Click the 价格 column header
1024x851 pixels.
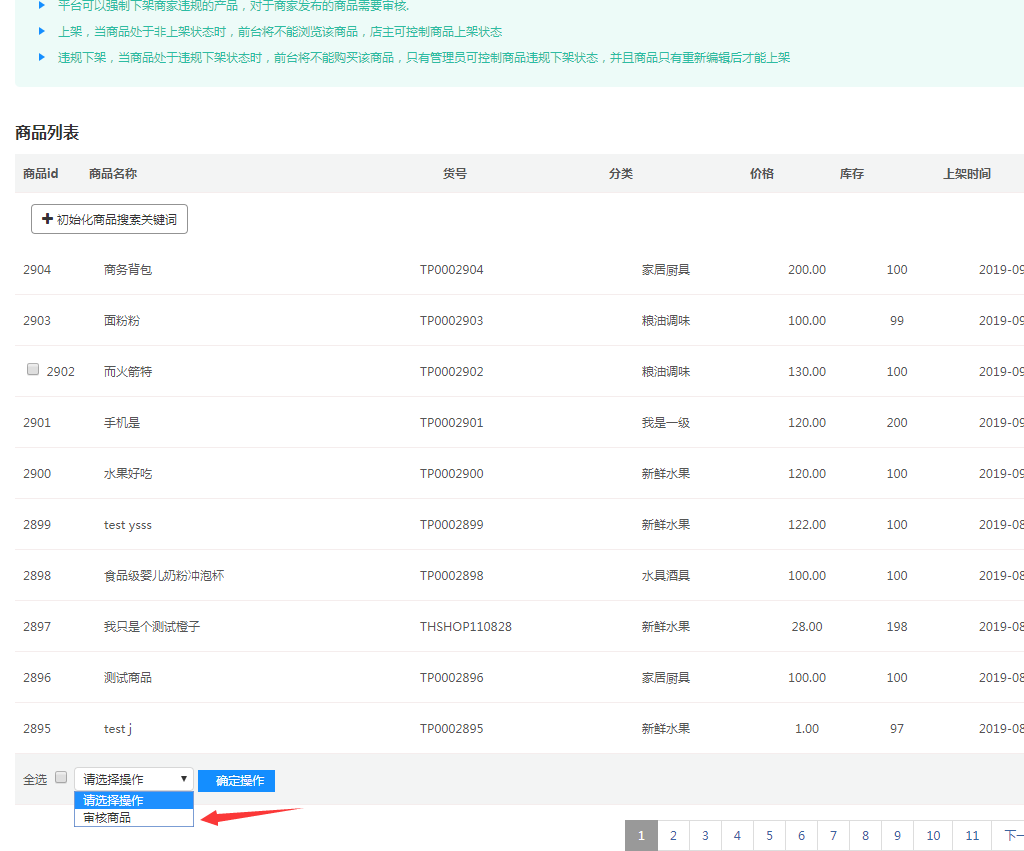762,174
